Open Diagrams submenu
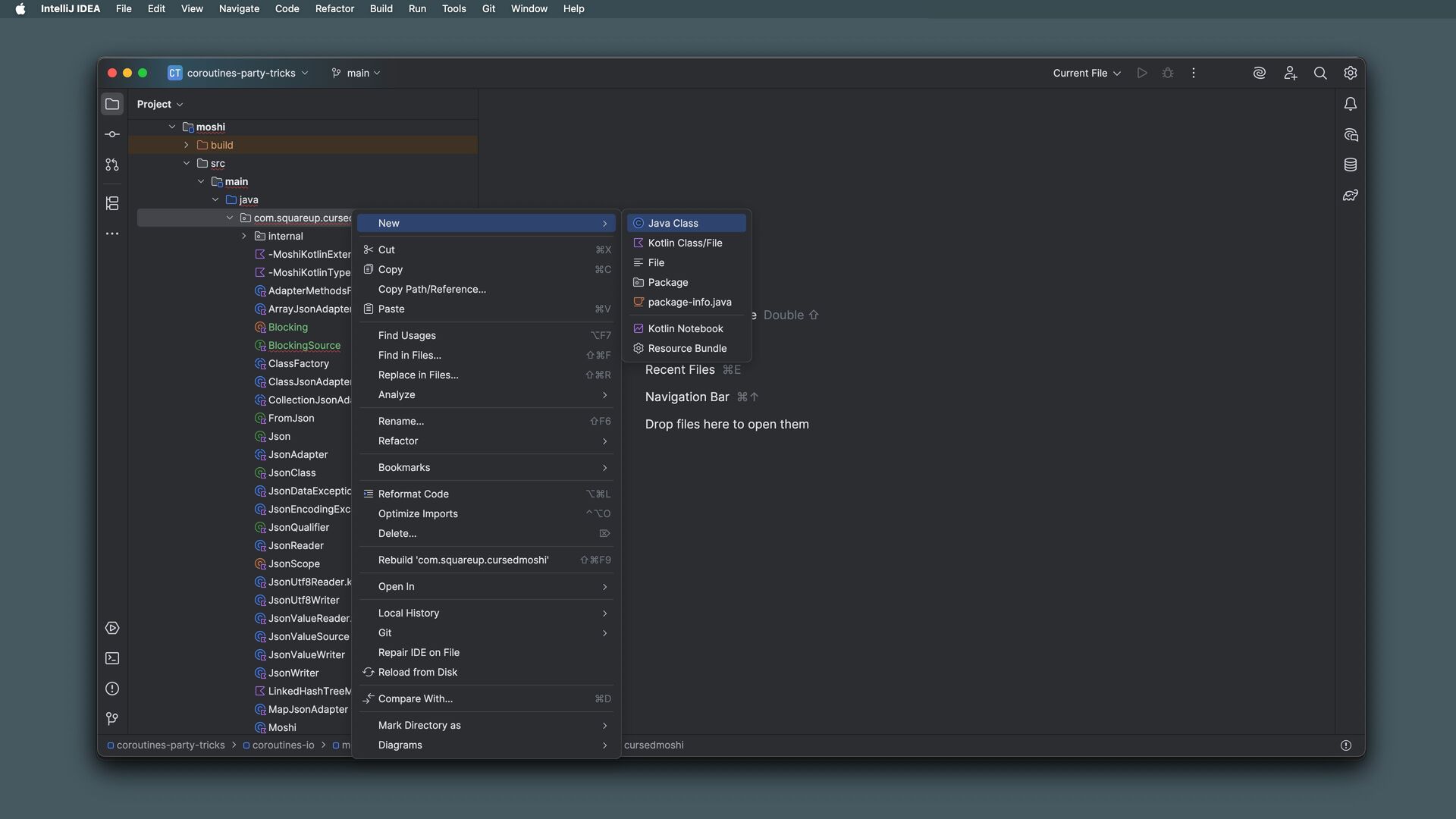Image resolution: width=1456 pixels, height=819 pixels. 486,745
